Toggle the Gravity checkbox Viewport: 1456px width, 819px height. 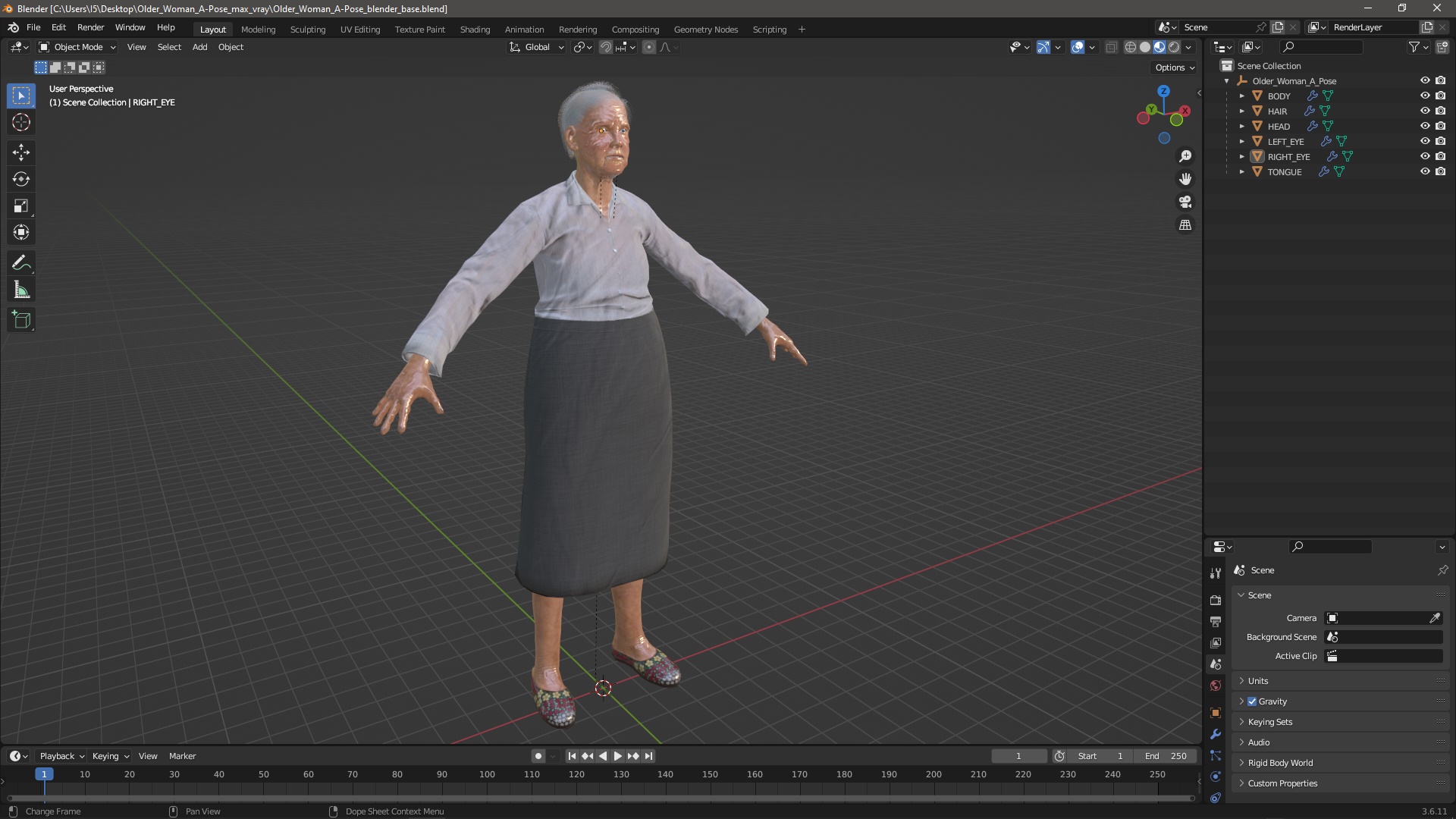point(1252,701)
